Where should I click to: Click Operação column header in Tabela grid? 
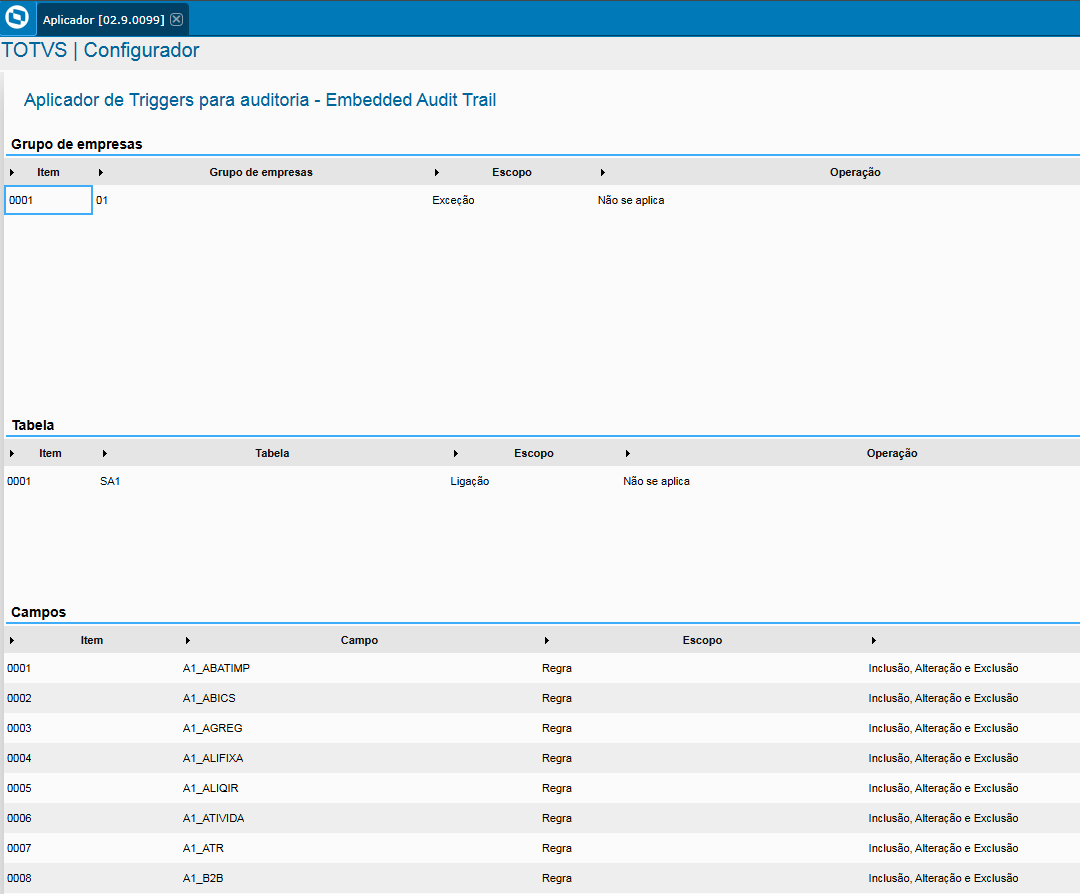[892, 453]
